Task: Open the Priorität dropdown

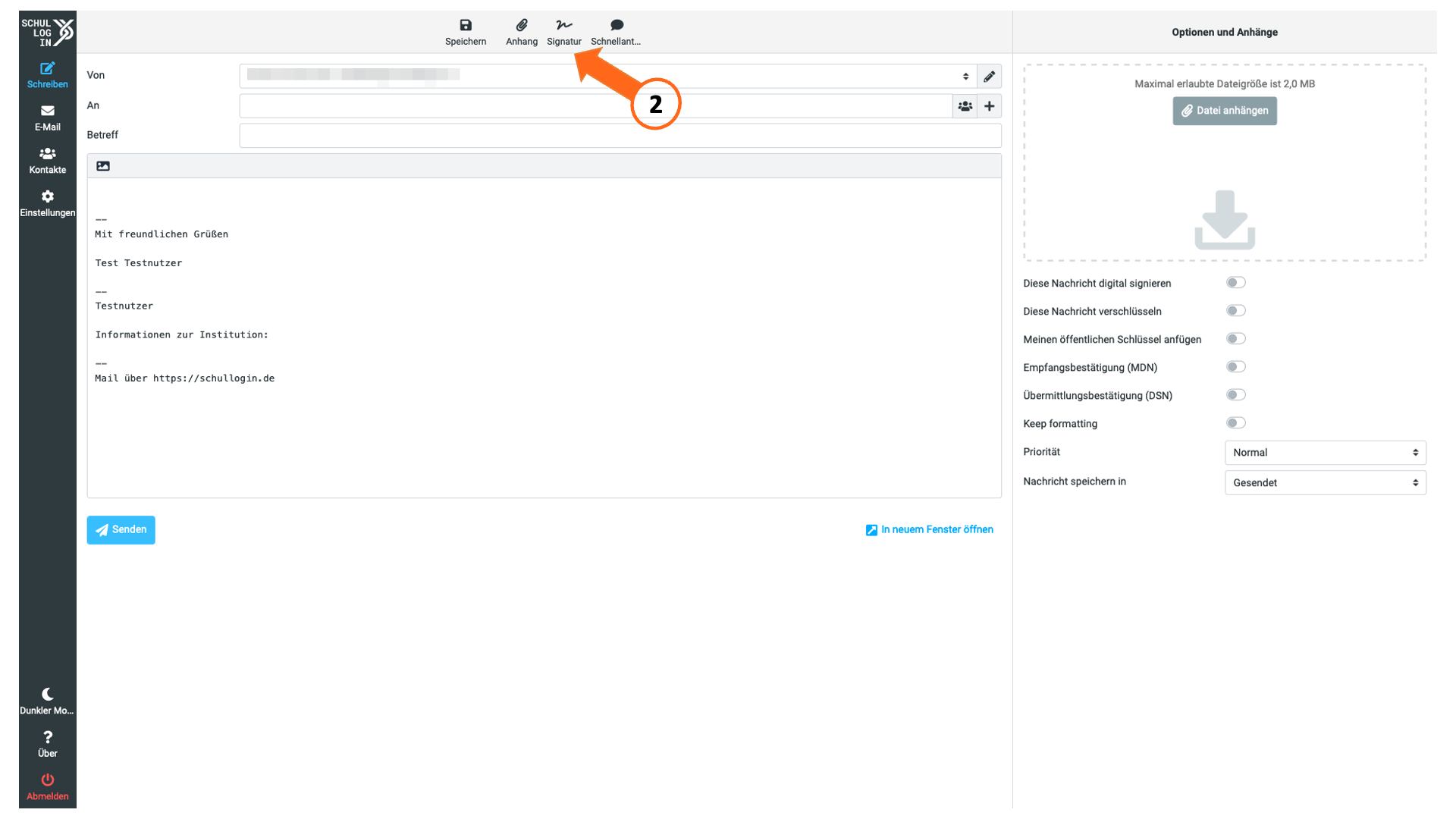Action: point(1325,453)
